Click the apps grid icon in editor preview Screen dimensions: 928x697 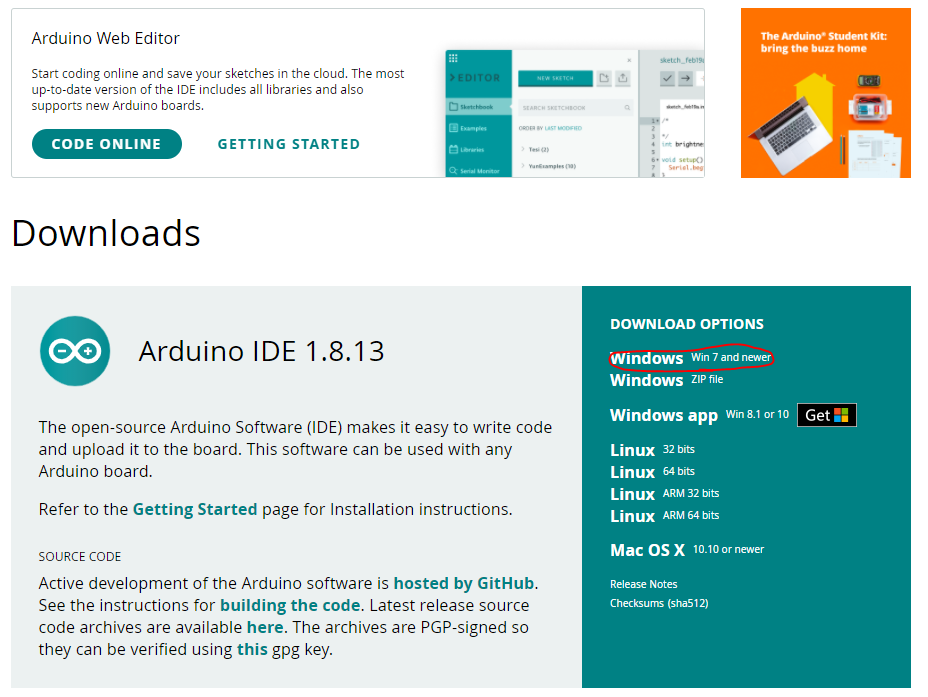453,58
